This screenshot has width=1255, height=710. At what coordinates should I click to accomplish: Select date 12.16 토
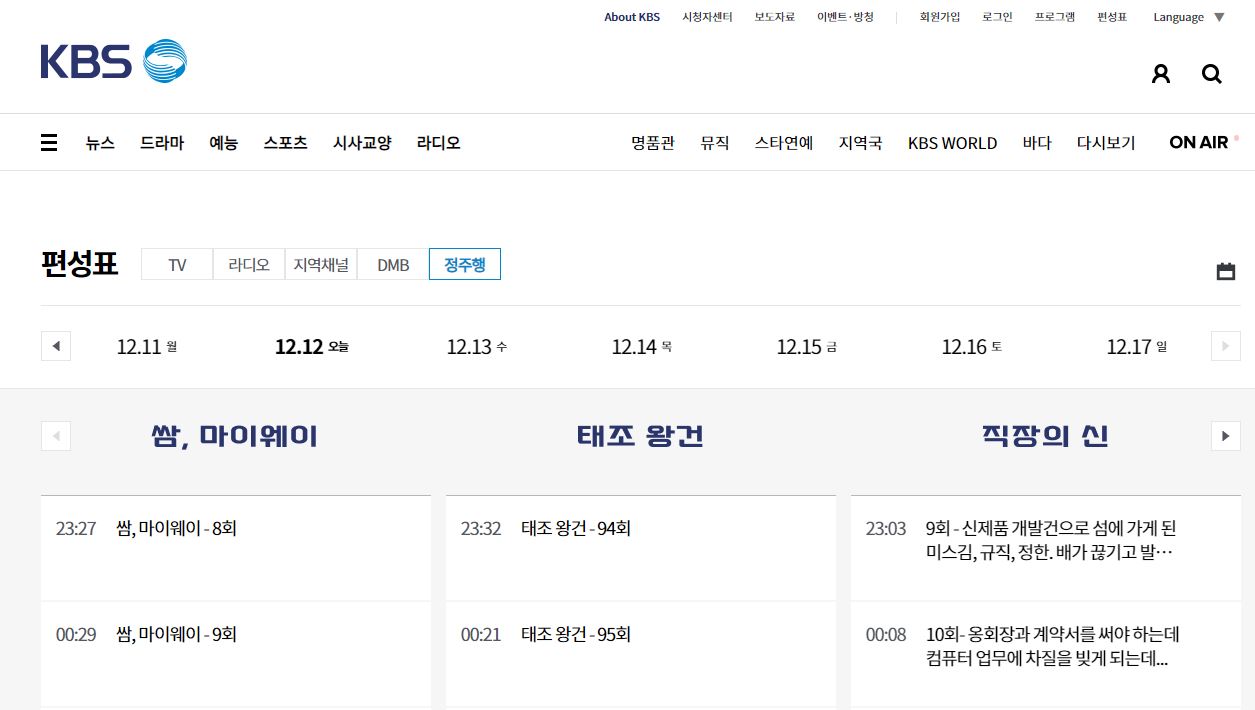point(972,347)
